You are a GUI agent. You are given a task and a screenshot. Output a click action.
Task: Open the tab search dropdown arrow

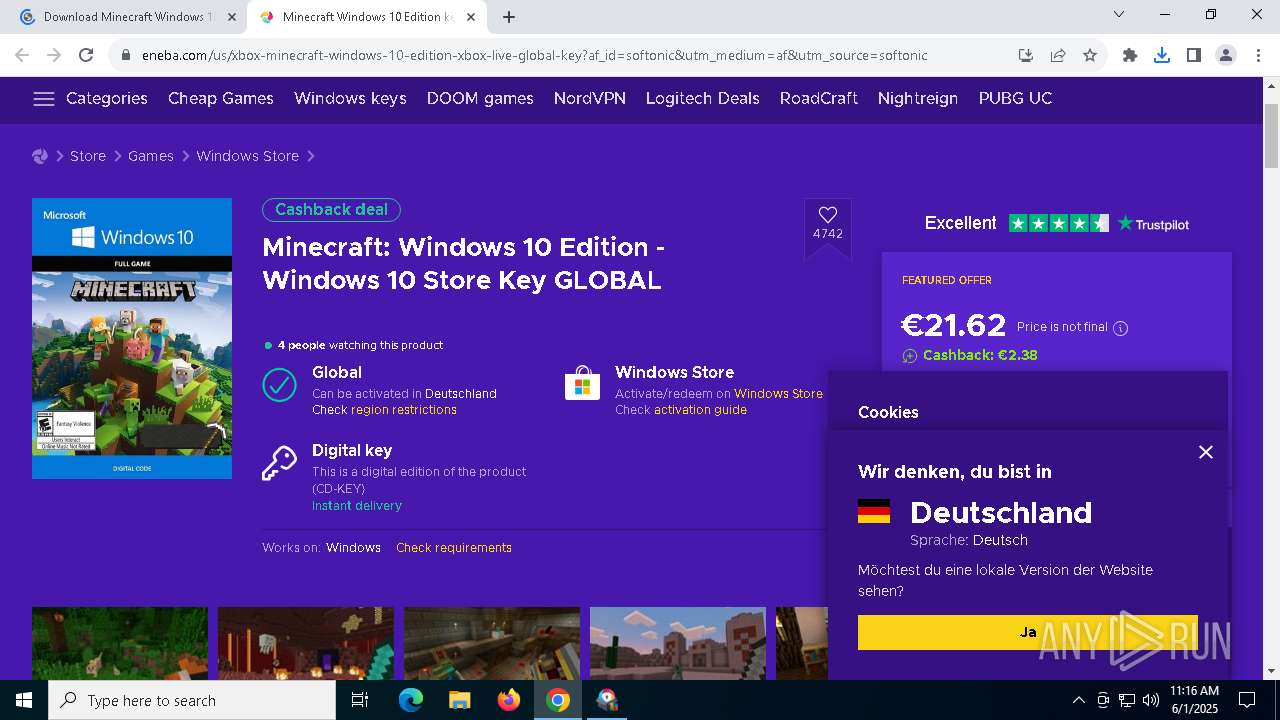tap(1119, 14)
